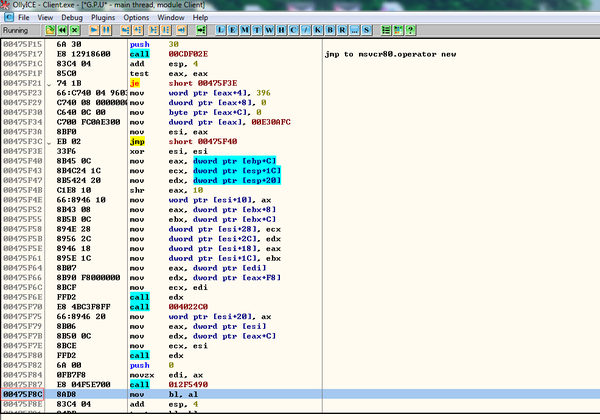Show Call stack using K button
This screenshot has height=420, width=600.
point(319,31)
